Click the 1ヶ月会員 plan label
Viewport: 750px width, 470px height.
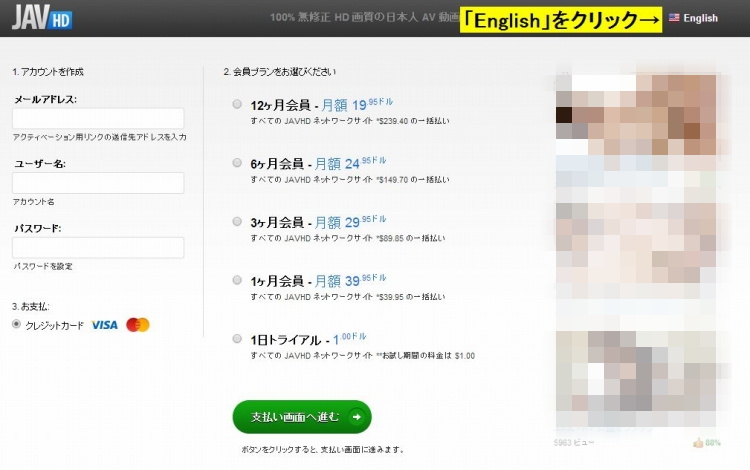click(277, 281)
